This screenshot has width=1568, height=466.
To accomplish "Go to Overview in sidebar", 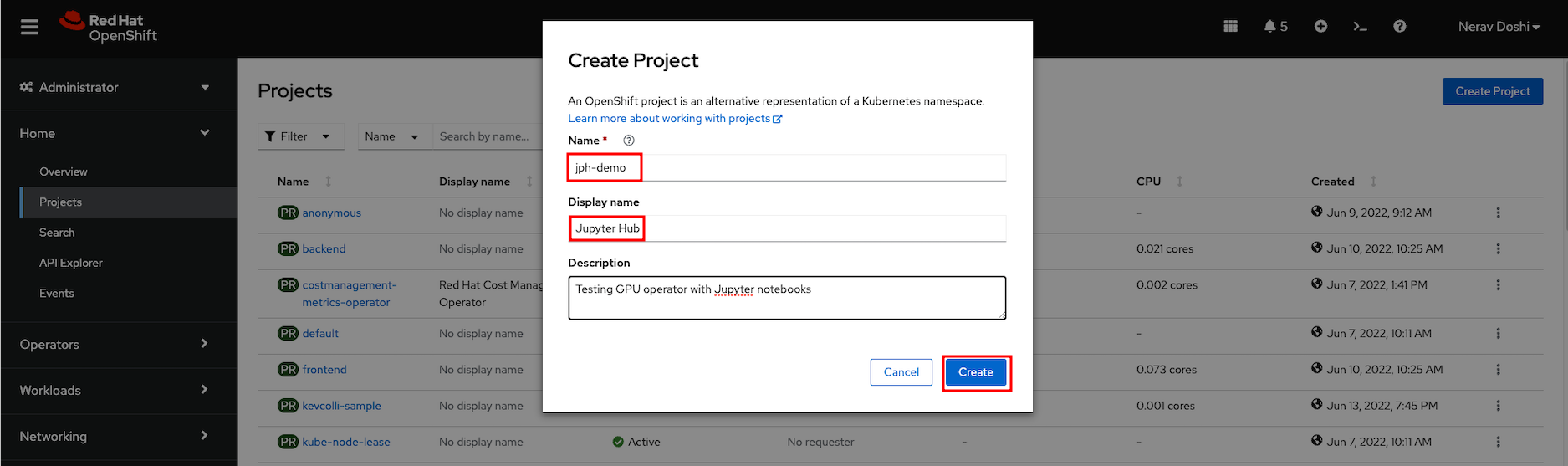I will coord(64,172).
